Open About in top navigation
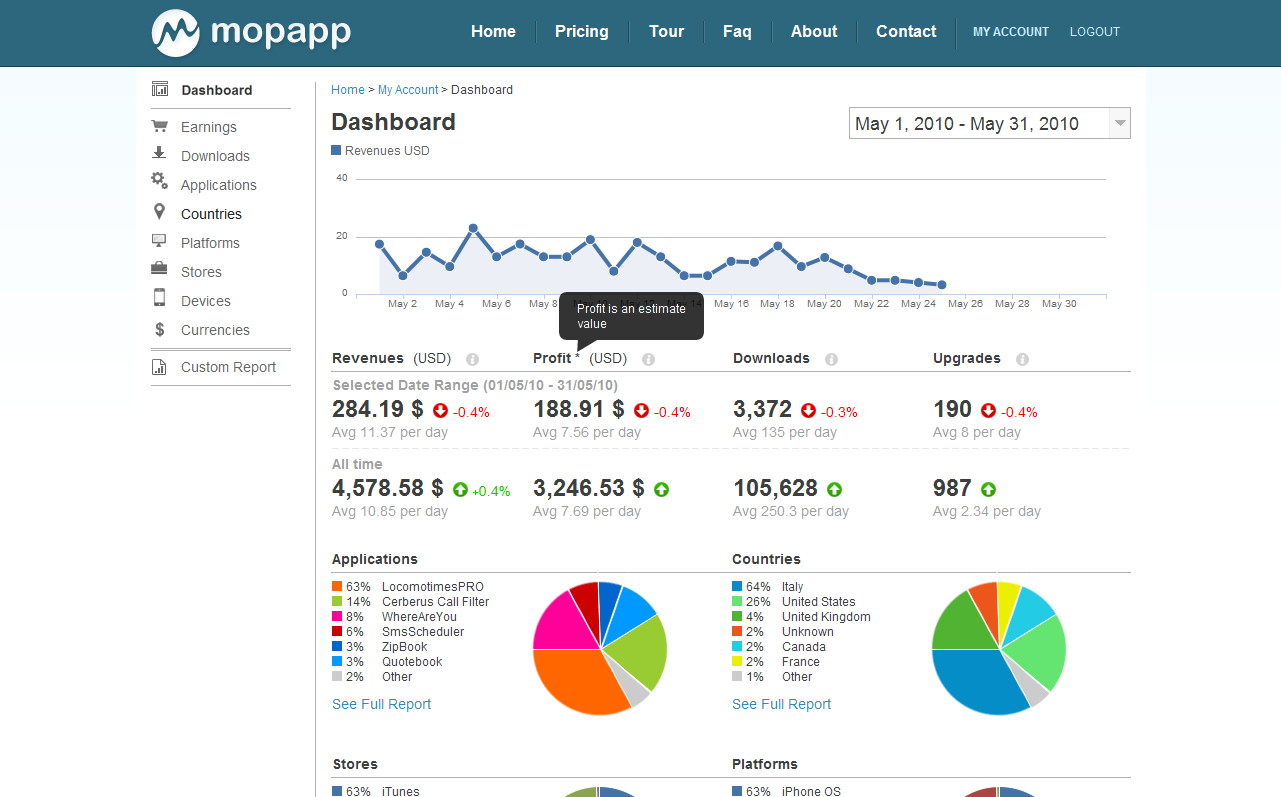Viewport: 1281px width, 797px height. point(814,31)
